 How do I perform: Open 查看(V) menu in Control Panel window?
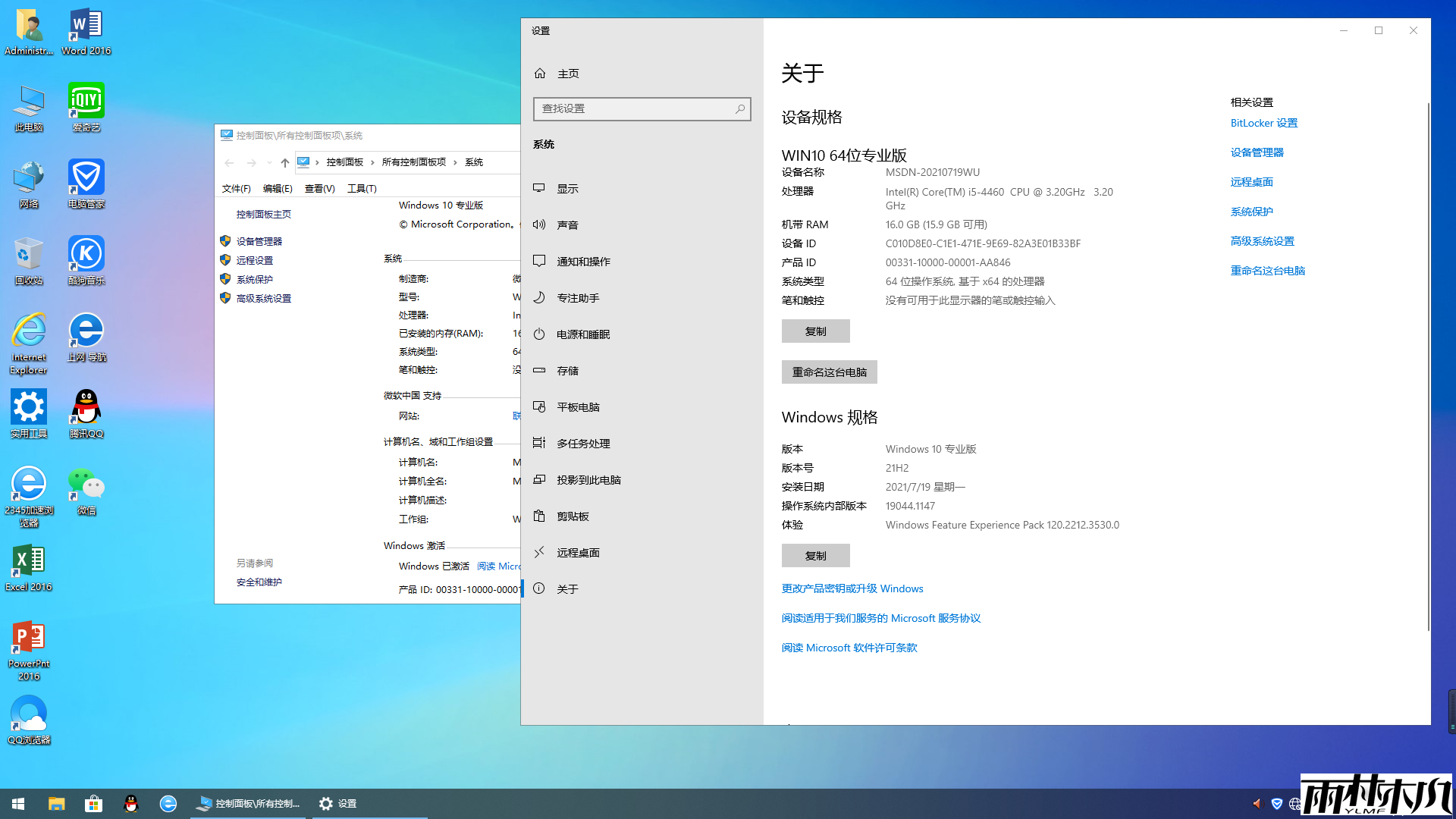click(x=319, y=189)
